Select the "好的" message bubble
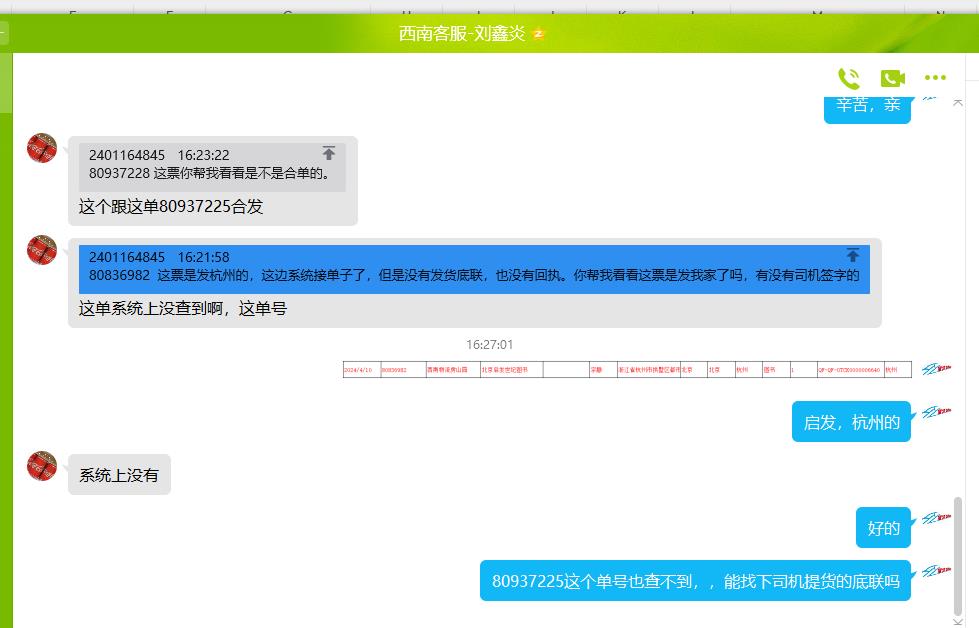Image resolution: width=979 pixels, height=628 pixels. pyautogui.click(x=884, y=528)
